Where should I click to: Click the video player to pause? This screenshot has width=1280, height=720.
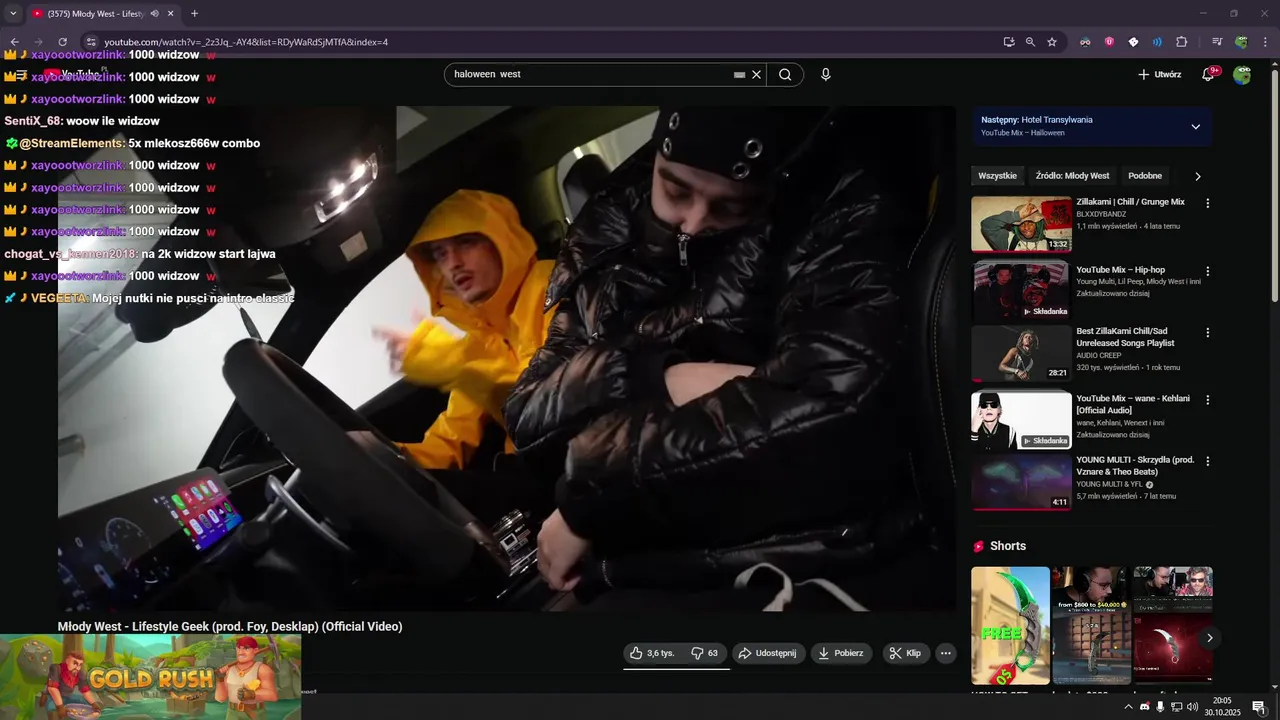click(507, 358)
